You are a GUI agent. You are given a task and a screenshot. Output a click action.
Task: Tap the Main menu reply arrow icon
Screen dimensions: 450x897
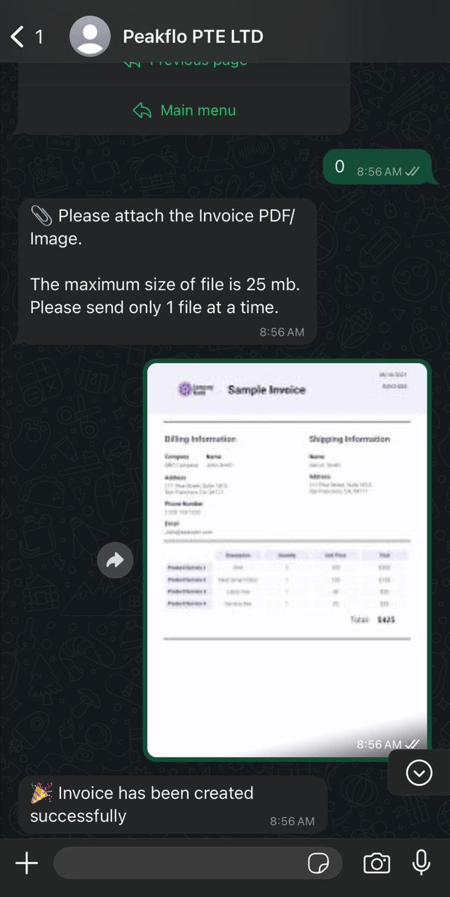pyautogui.click(x=142, y=110)
